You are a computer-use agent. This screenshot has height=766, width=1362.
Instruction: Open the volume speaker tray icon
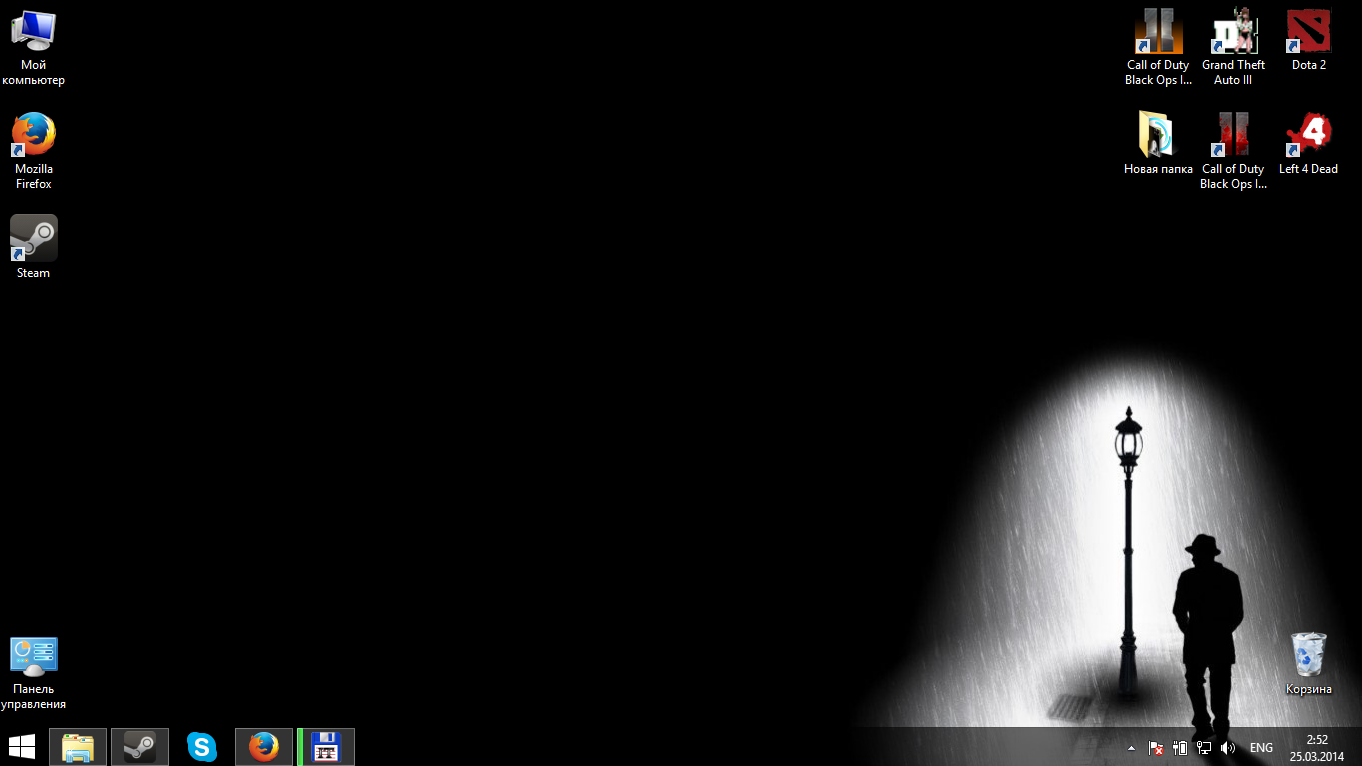[x=1228, y=748]
